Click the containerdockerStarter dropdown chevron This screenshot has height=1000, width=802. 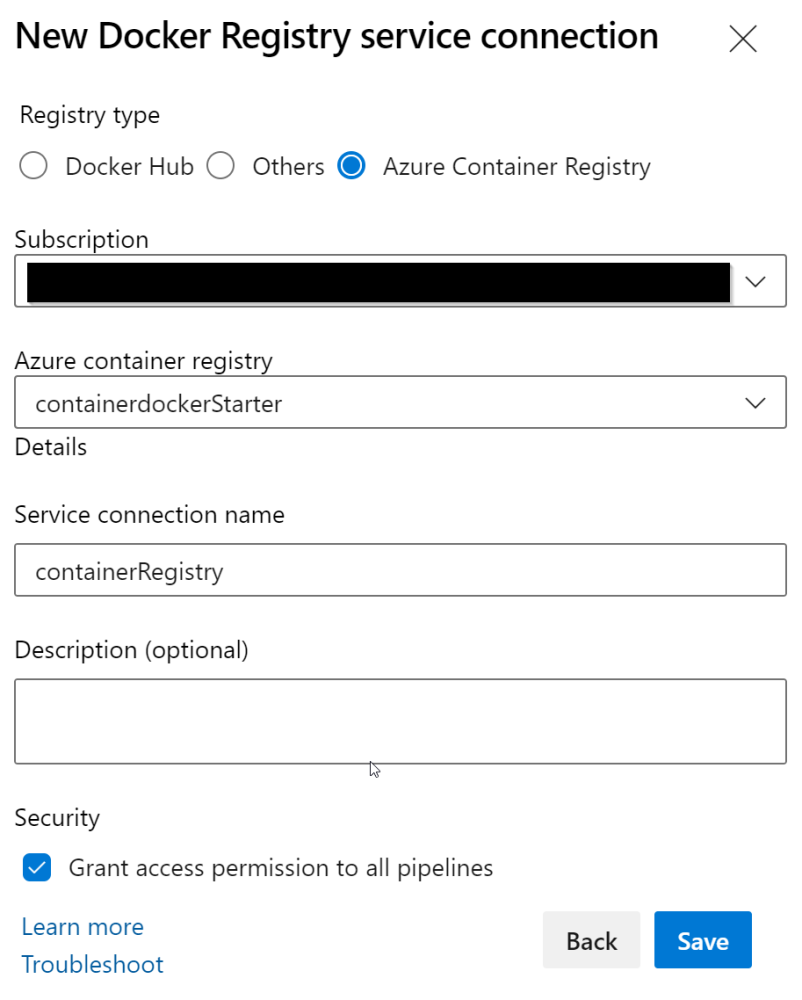pos(756,402)
